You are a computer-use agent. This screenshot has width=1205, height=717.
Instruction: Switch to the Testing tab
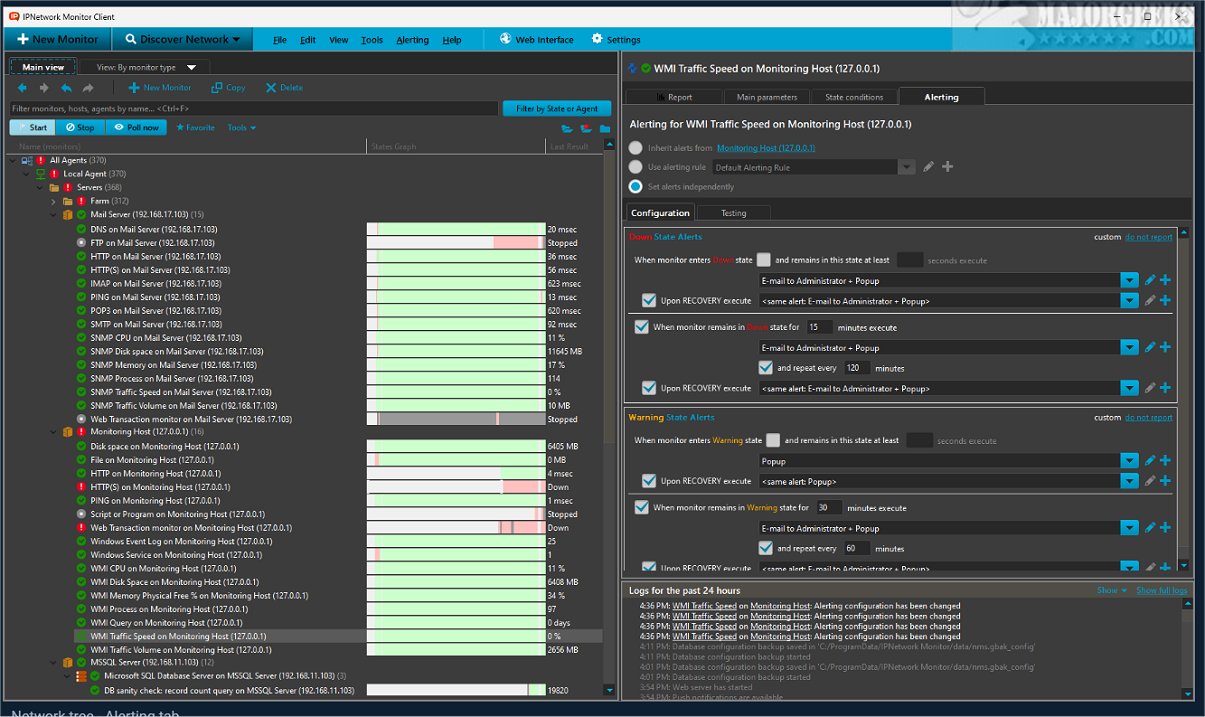[x=733, y=213]
